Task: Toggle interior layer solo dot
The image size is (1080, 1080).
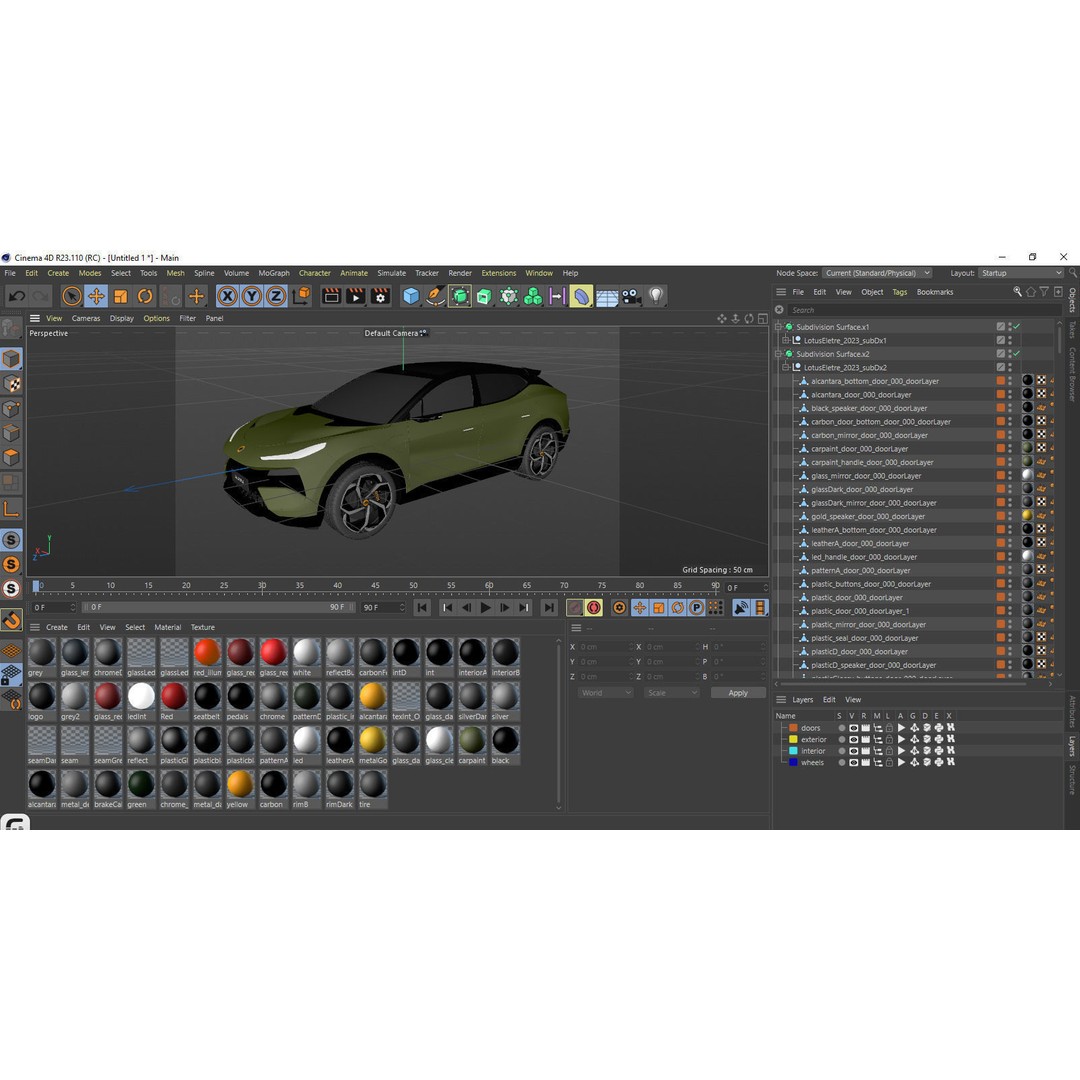Action: coord(841,751)
